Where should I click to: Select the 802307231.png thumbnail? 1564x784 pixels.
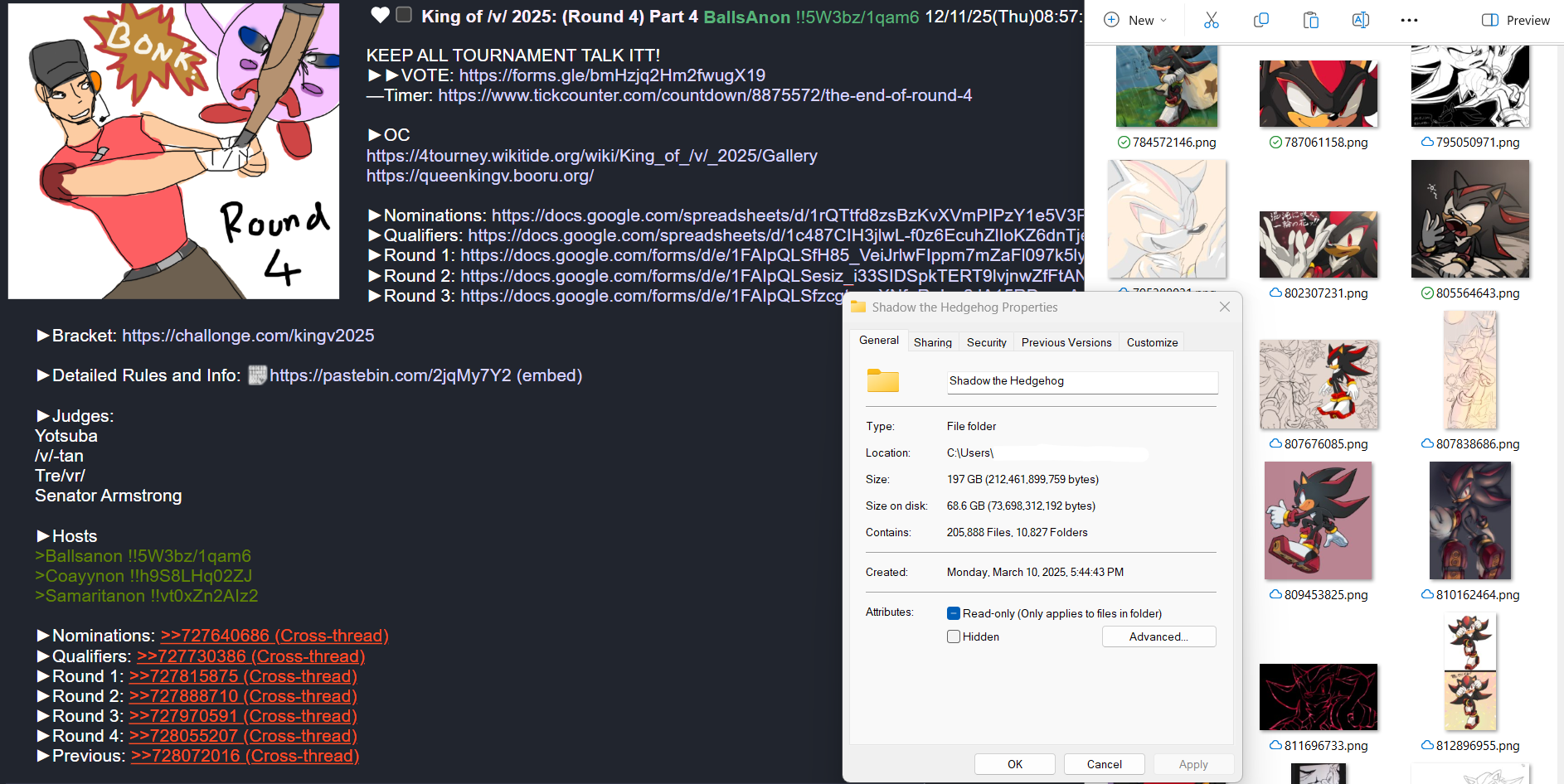1319,244
